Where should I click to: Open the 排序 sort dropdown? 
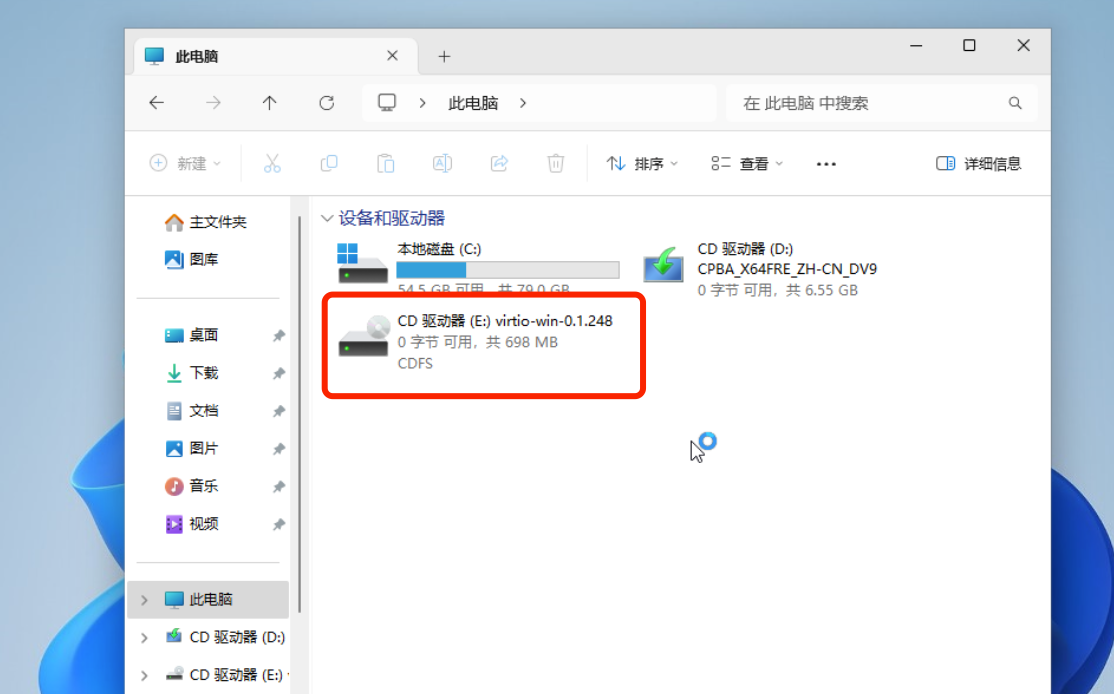pyautogui.click(x=641, y=163)
